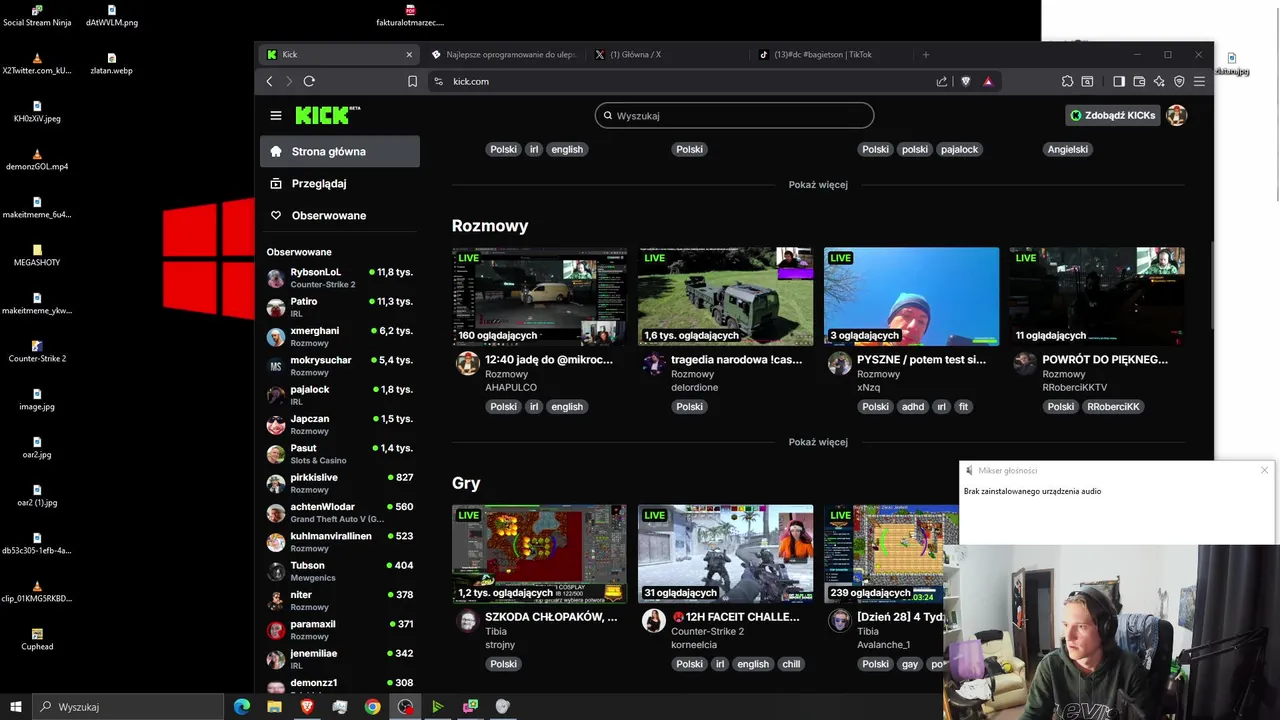Open Brave Rewards triangle icon

click(988, 81)
